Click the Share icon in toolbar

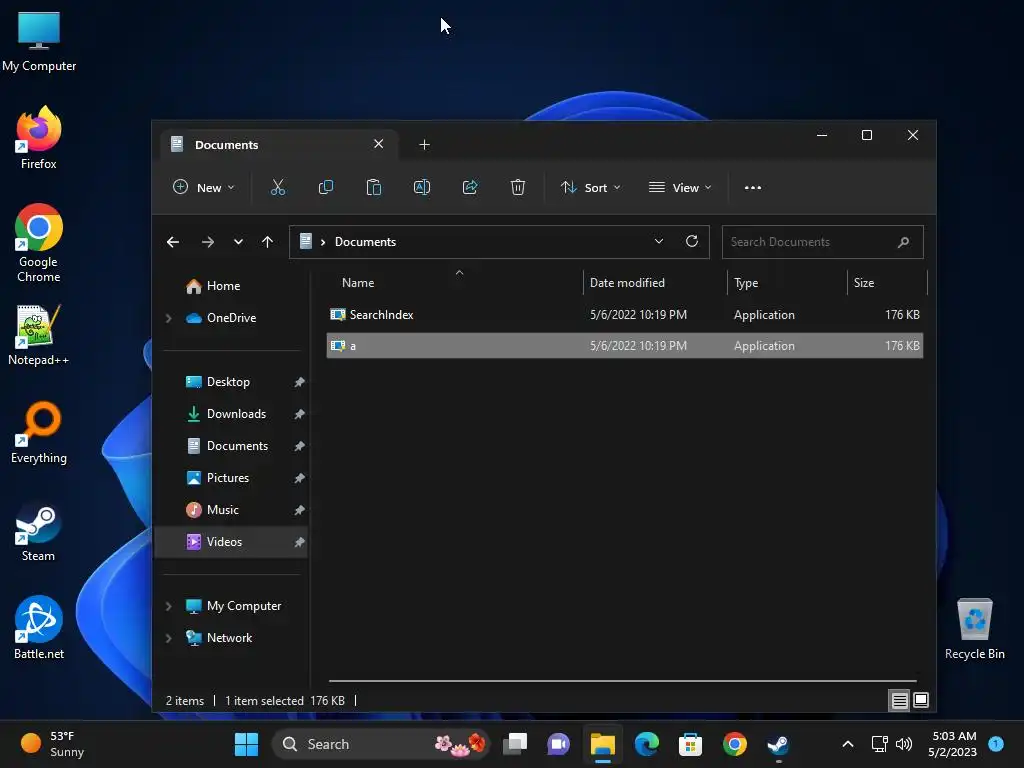(x=470, y=187)
